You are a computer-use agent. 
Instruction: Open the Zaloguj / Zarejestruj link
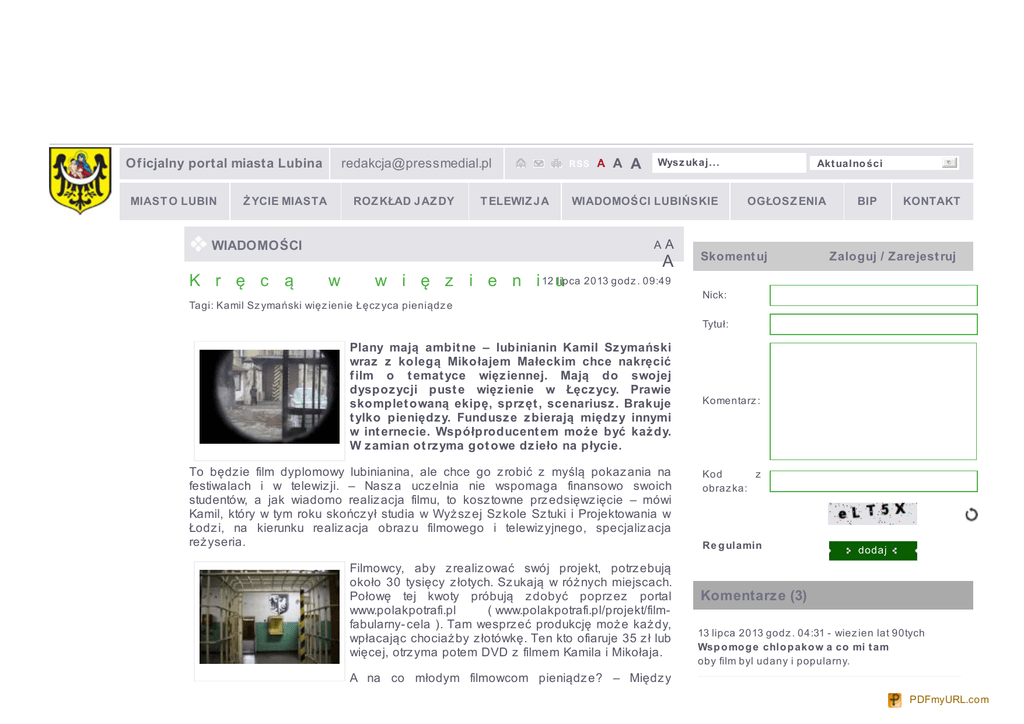click(892, 256)
